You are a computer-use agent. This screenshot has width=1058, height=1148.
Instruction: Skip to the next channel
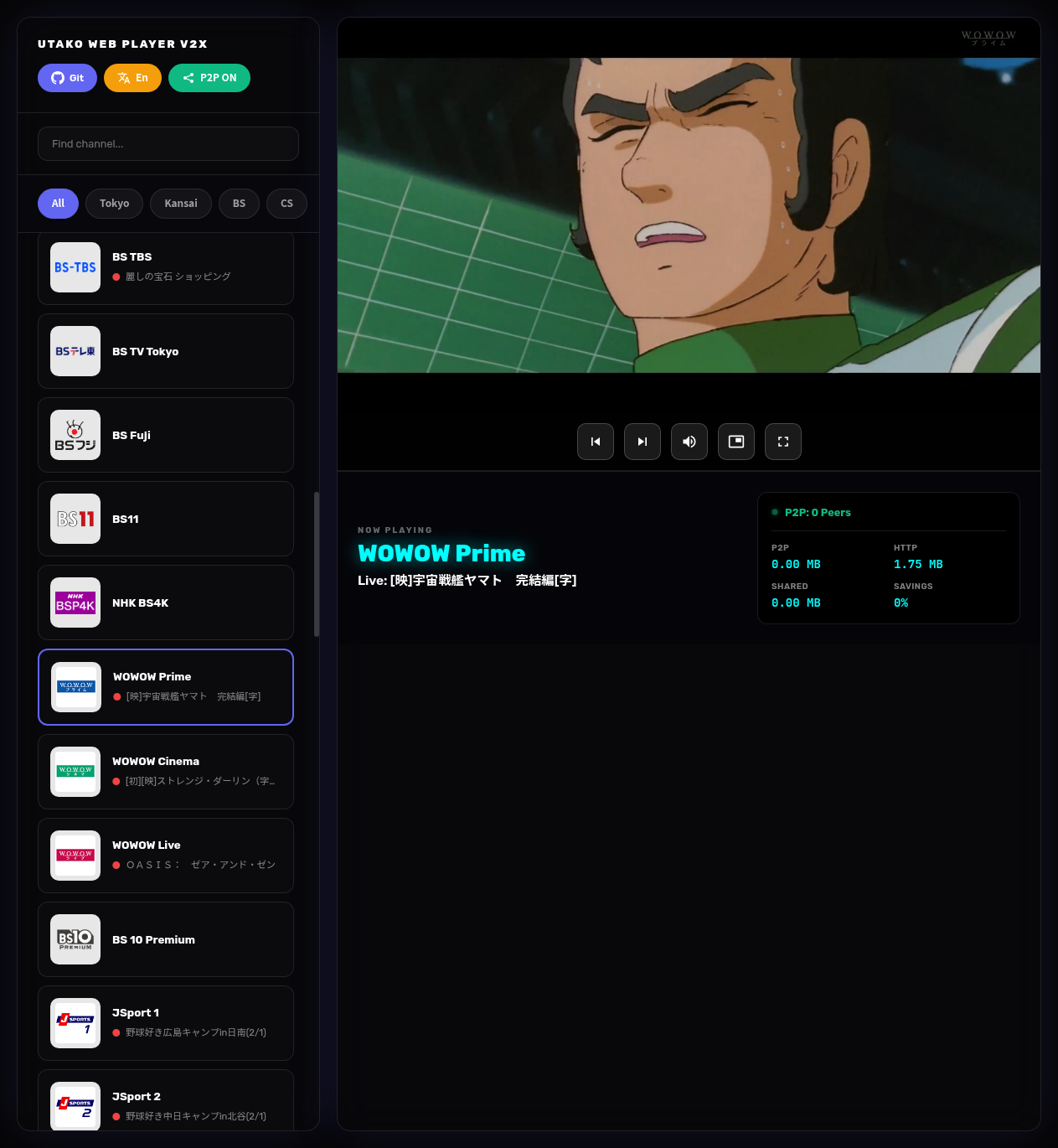point(643,442)
